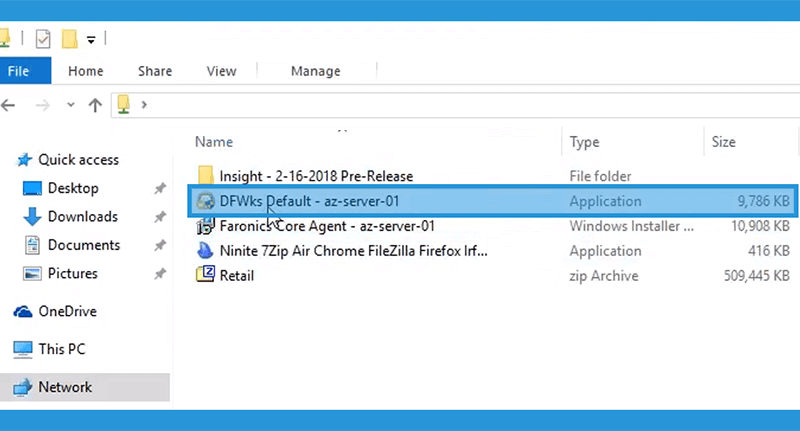Open the Share ribbon tab
Viewport: 800px width, 431px height.
pos(155,71)
